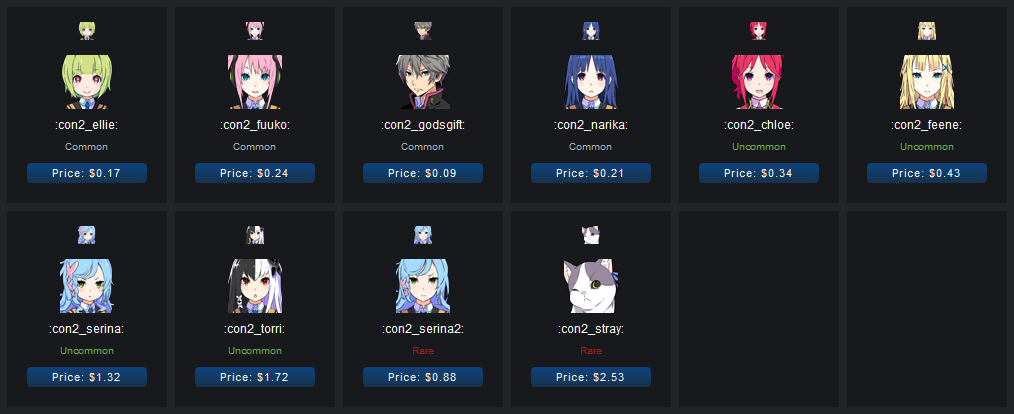Click the :con2_chloe: emoticon name text
Image resolution: width=1014 pixels, height=414 pixels.
759,125
